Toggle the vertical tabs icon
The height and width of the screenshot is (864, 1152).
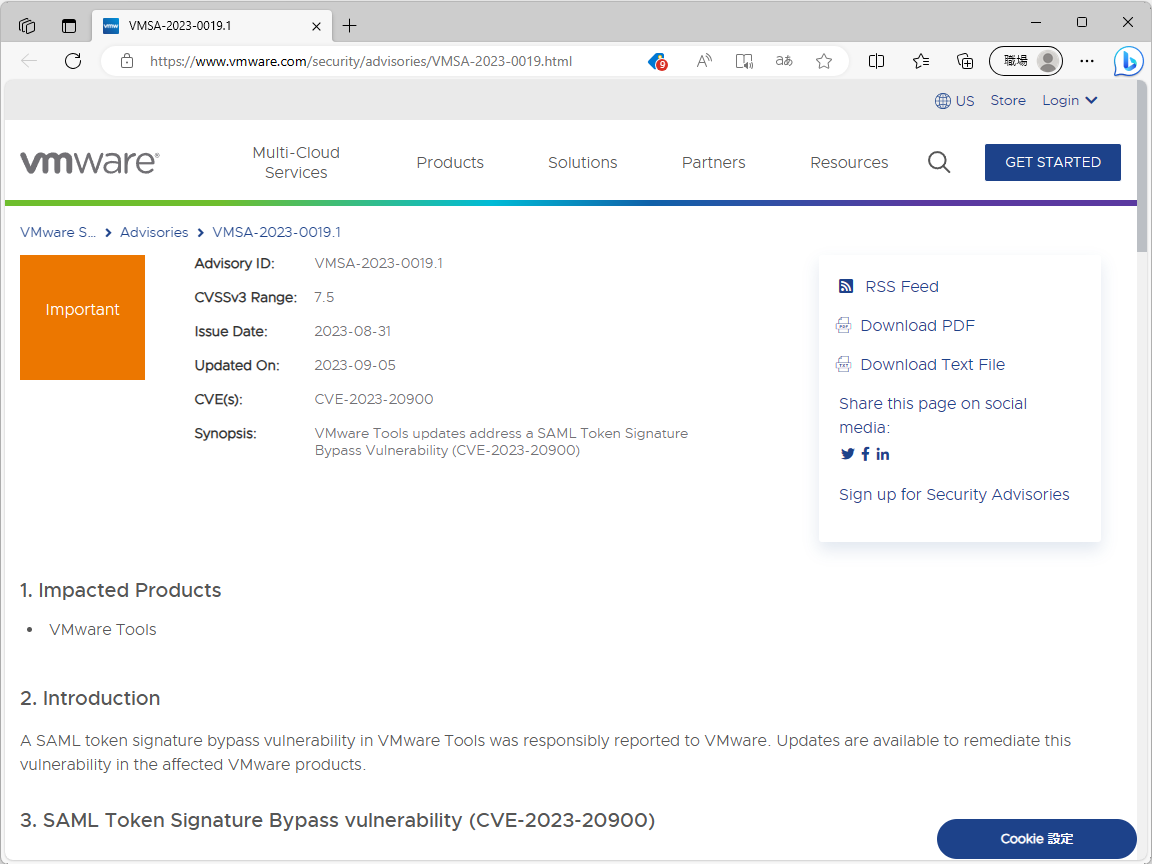click(x=69, y=26)
